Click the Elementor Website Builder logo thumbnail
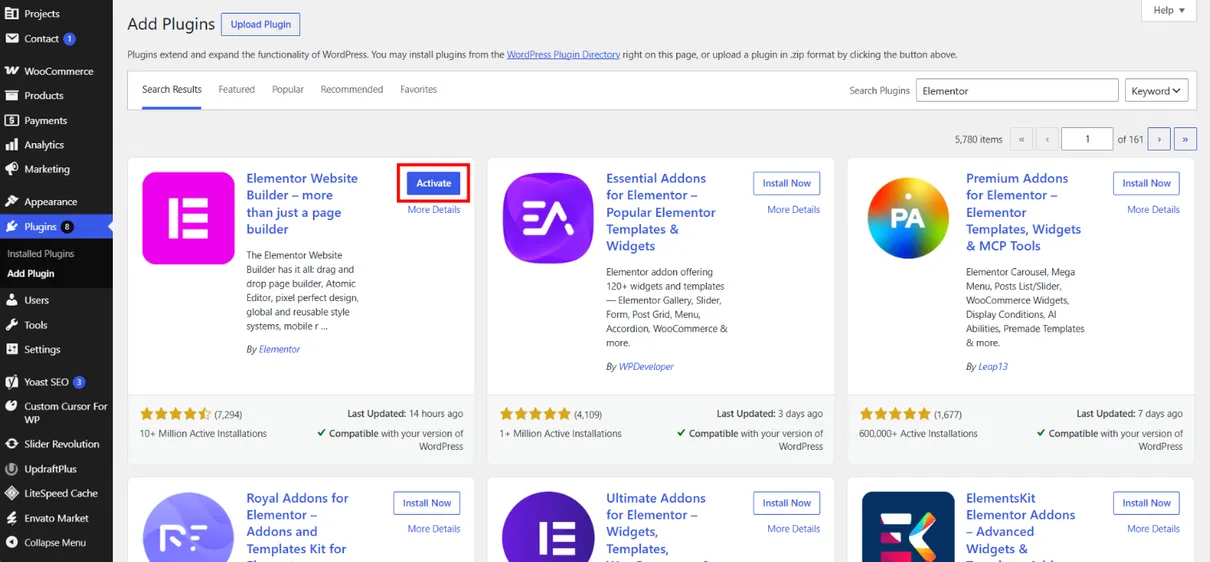 [x=188, y=218]
